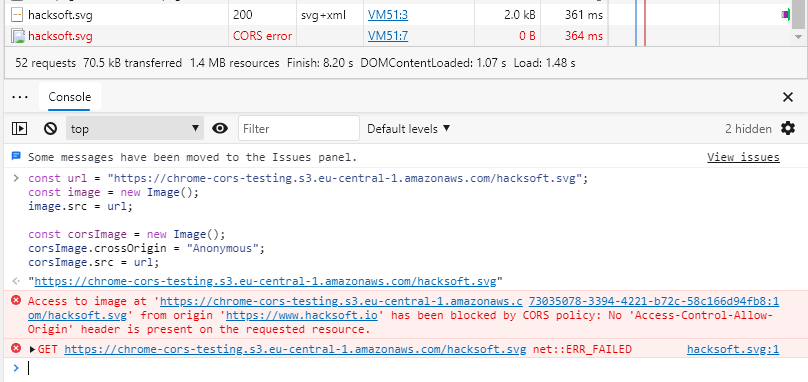Click the View issues link
This screenshot has height=382, width=808.
pyautogui.click(x=743, y=157)
